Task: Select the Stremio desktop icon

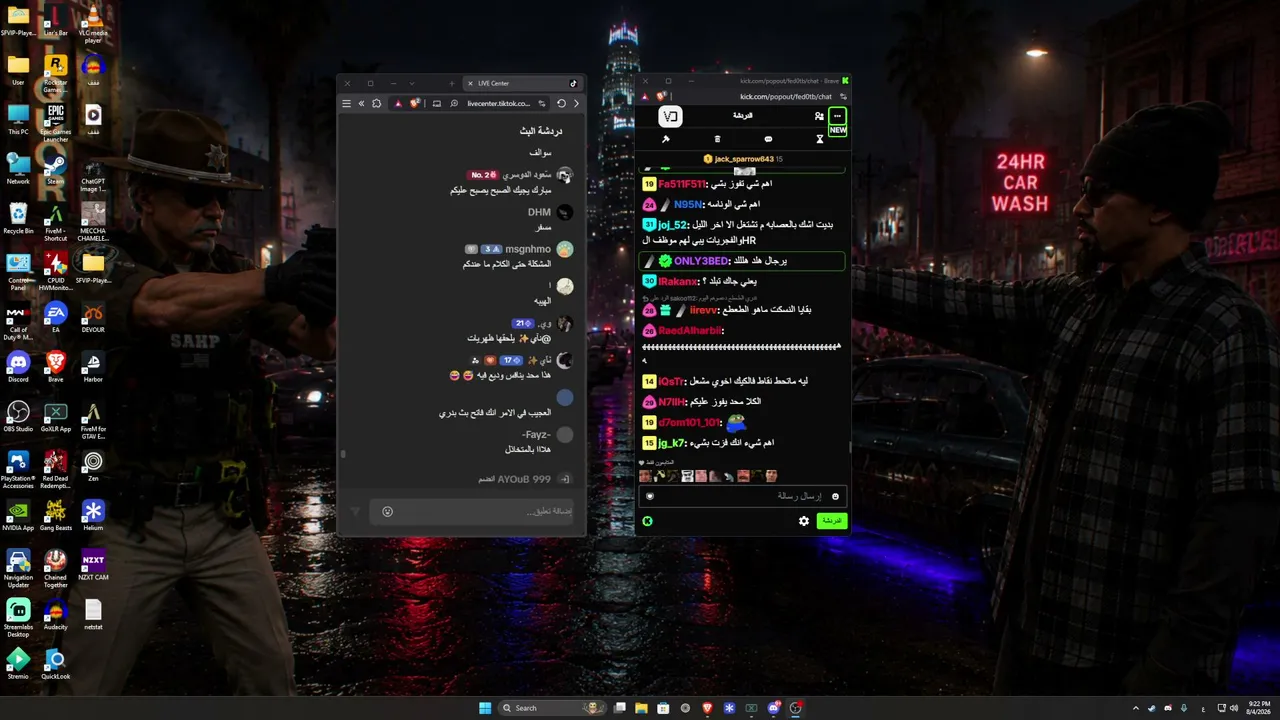Action: tap(18, 663)
